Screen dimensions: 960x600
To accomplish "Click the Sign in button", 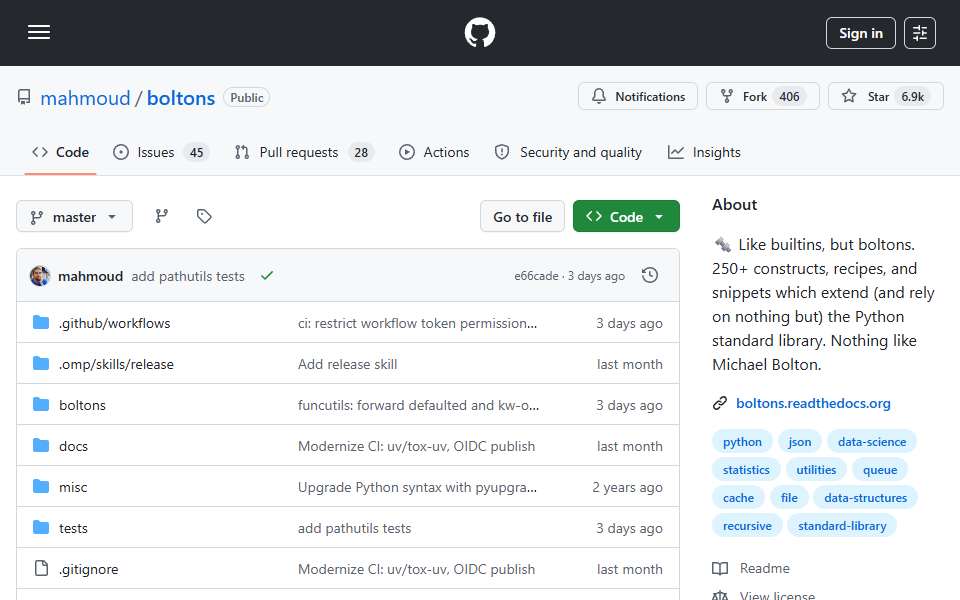I will point(860,33).
